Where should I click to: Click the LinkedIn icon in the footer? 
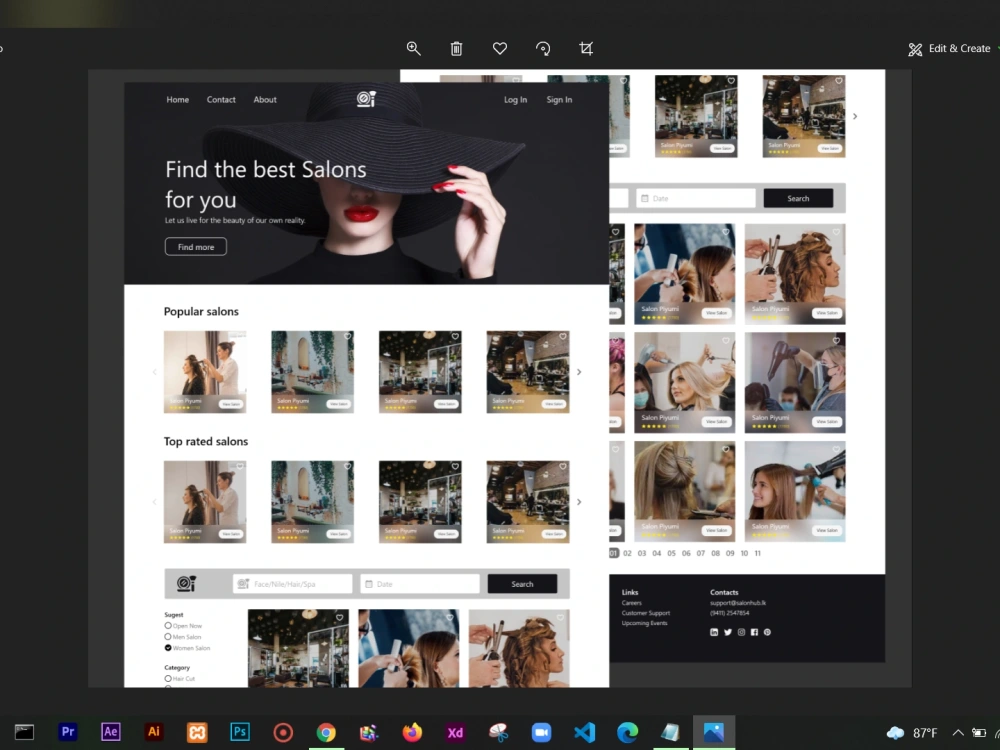point(714,632)
